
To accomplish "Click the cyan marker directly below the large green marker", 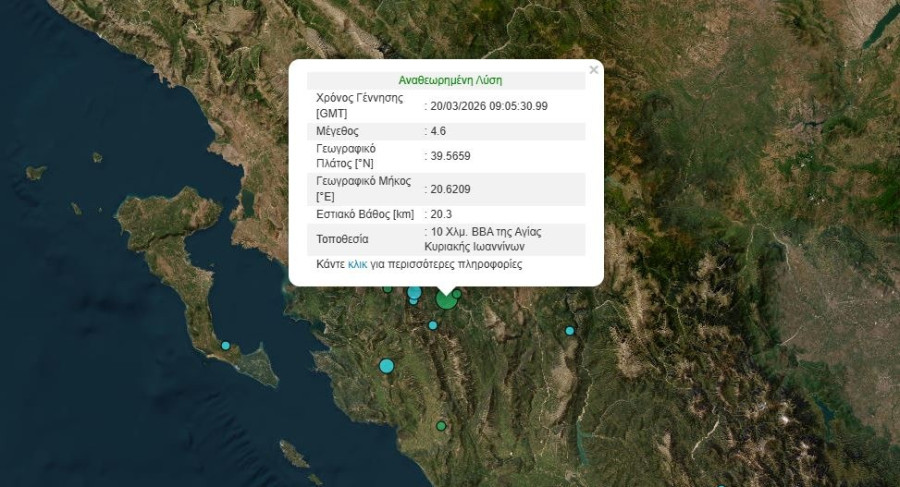I will 433,325.
